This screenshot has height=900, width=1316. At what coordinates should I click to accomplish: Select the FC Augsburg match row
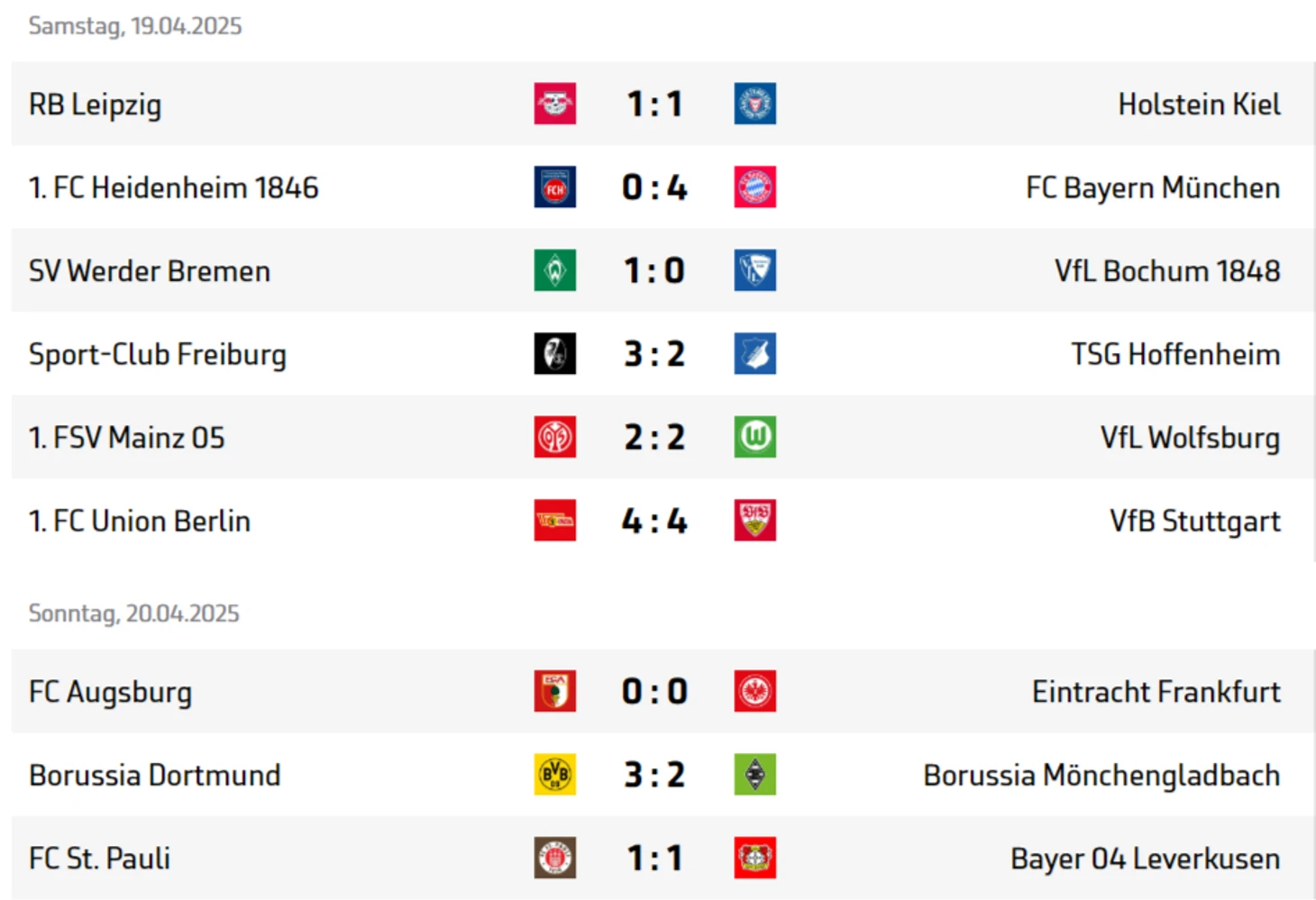(663, 691)
